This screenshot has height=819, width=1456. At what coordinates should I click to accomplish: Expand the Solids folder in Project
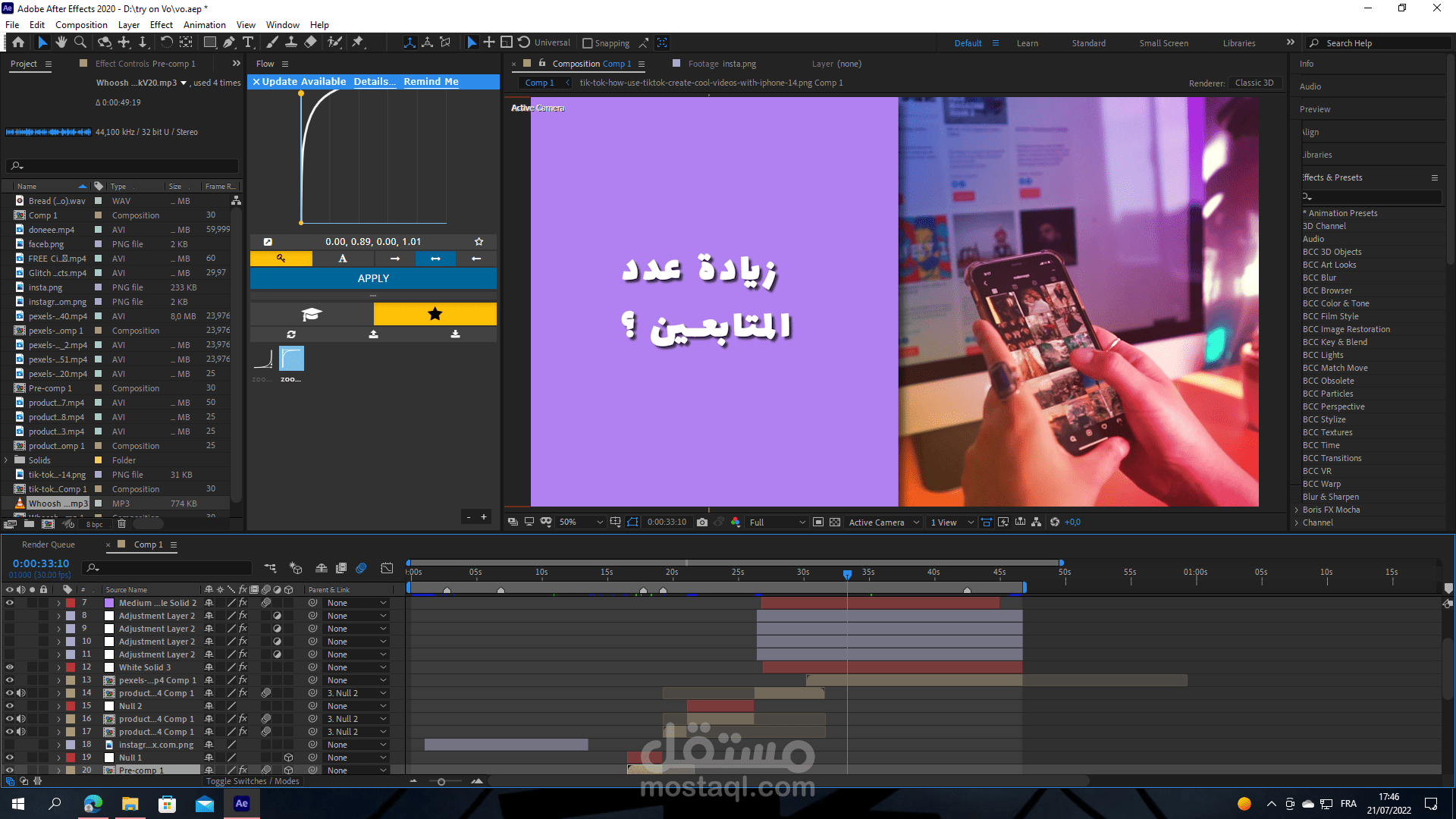[7, 460]
